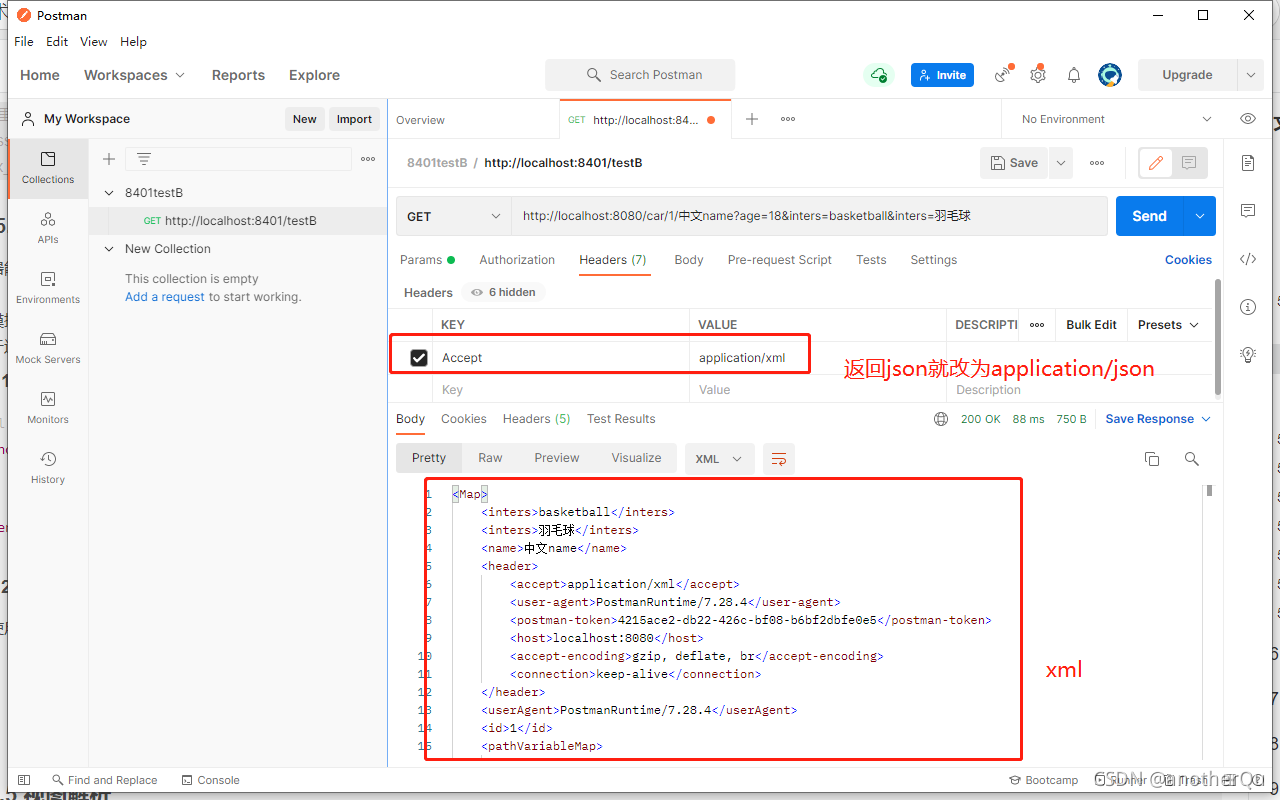Open the Environments sidebar panel
The width and height of the screenshot is (1280, 800).
tap(48, 287)
